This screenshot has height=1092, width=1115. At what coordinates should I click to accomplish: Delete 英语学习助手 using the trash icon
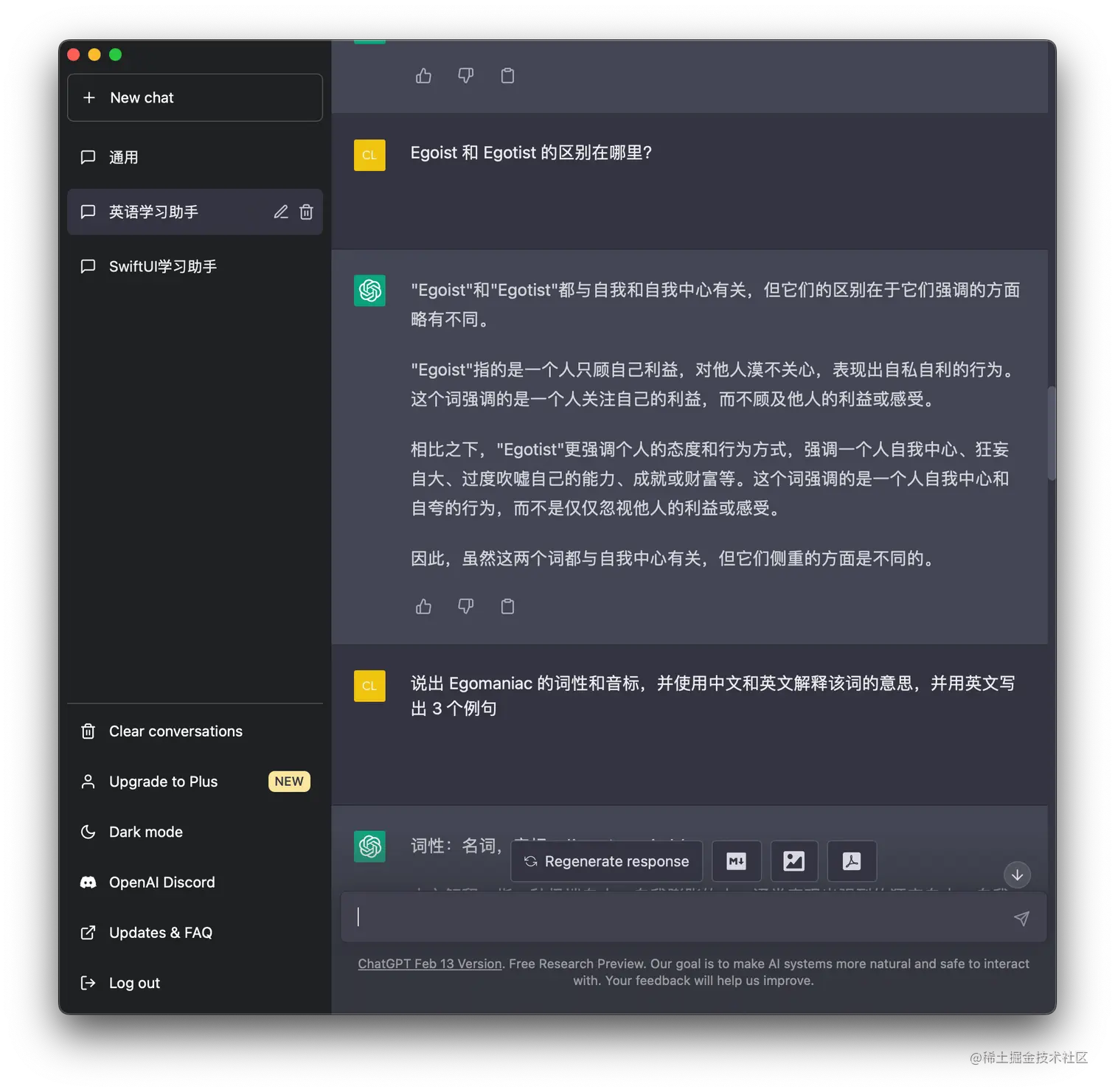[x=306, y=212]
